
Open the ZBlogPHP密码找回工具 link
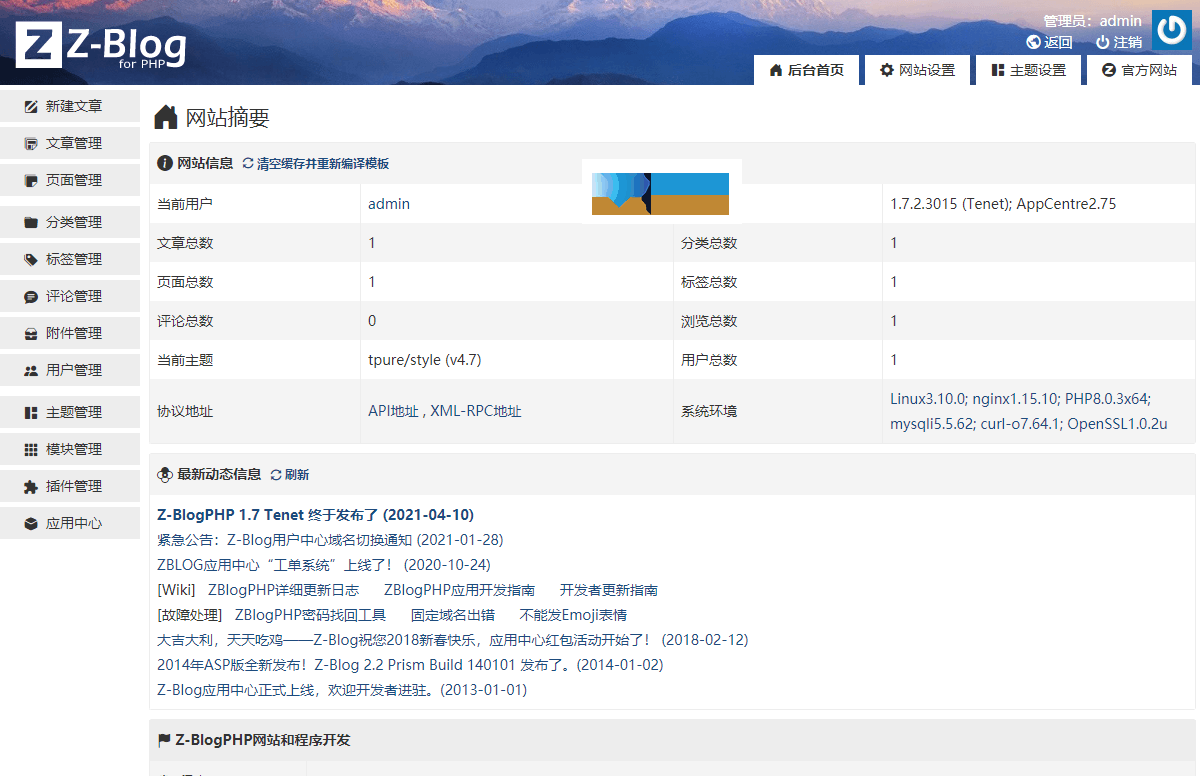click(x=310, y=615)
